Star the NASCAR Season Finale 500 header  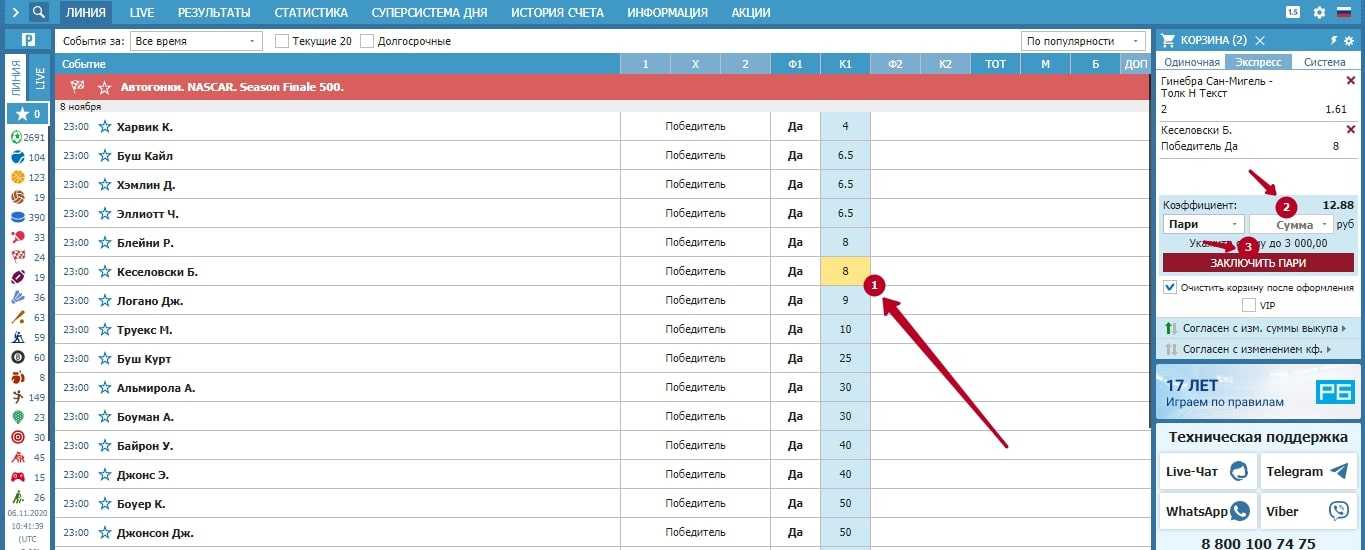(104, 87)
